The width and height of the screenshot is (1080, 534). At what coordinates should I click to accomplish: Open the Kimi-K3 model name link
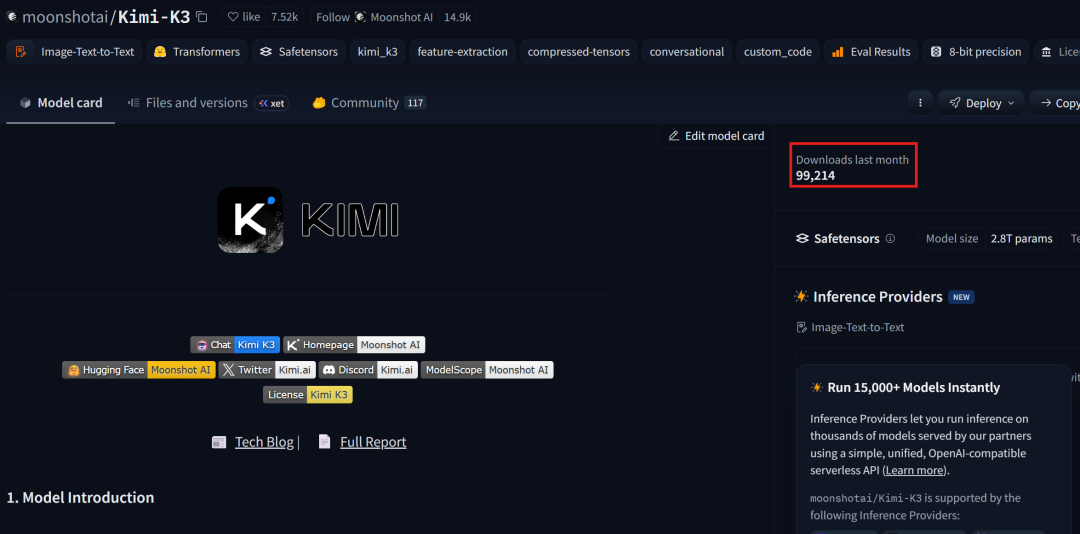coord(154,17)
